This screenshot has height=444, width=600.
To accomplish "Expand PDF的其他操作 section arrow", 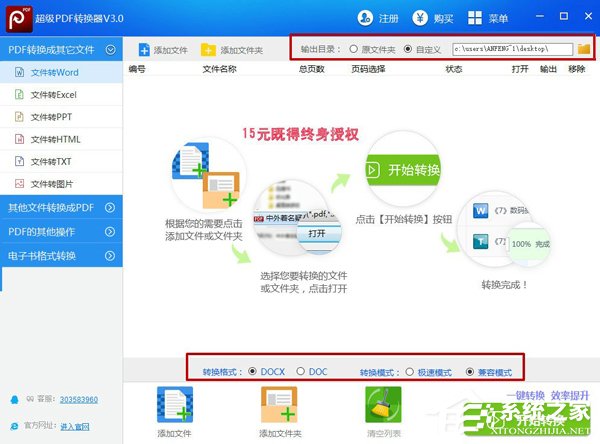I will coord(110,232).
